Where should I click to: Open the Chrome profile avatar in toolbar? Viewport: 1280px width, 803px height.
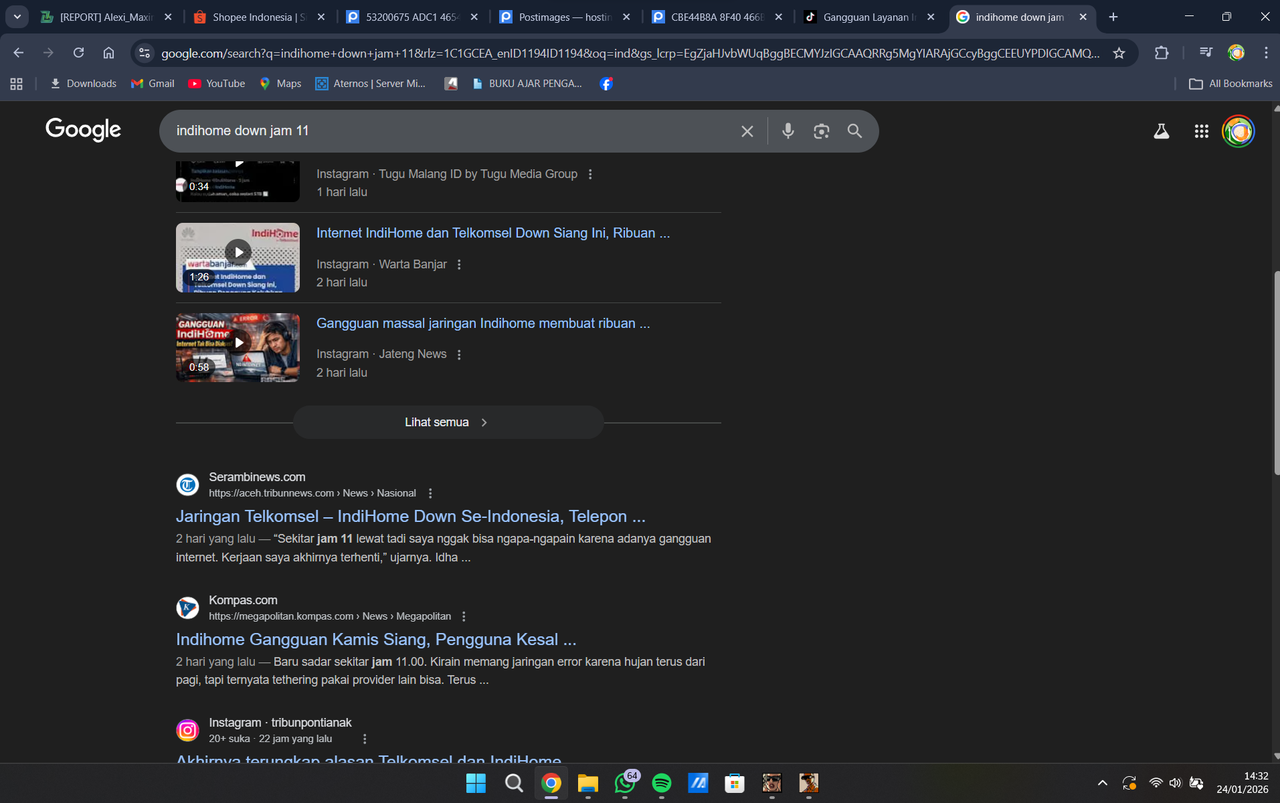1236,53
